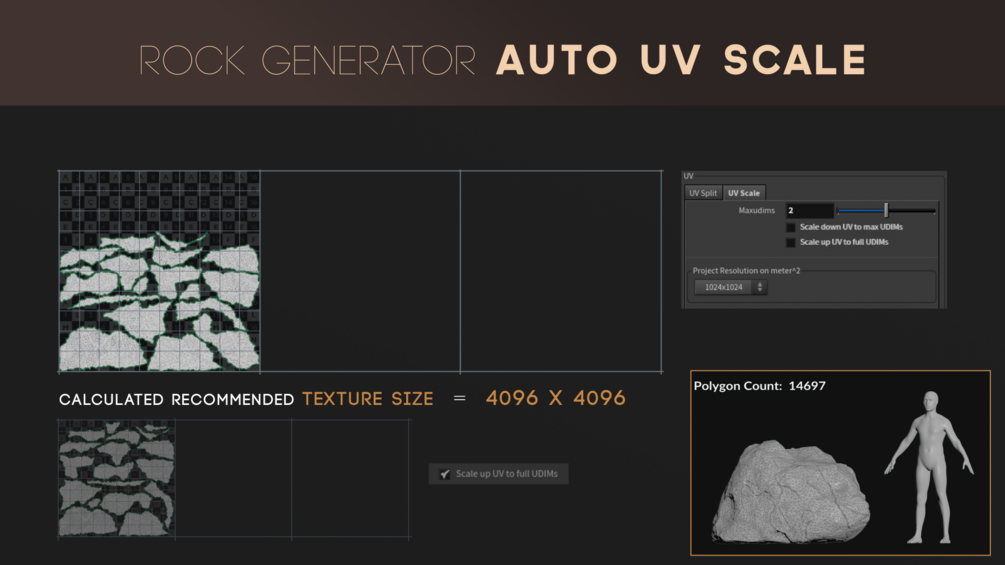Image resolution: width=1005 pixels, height=565 pixels.
Task: Select the UV Scale tab
Action: 743,193
